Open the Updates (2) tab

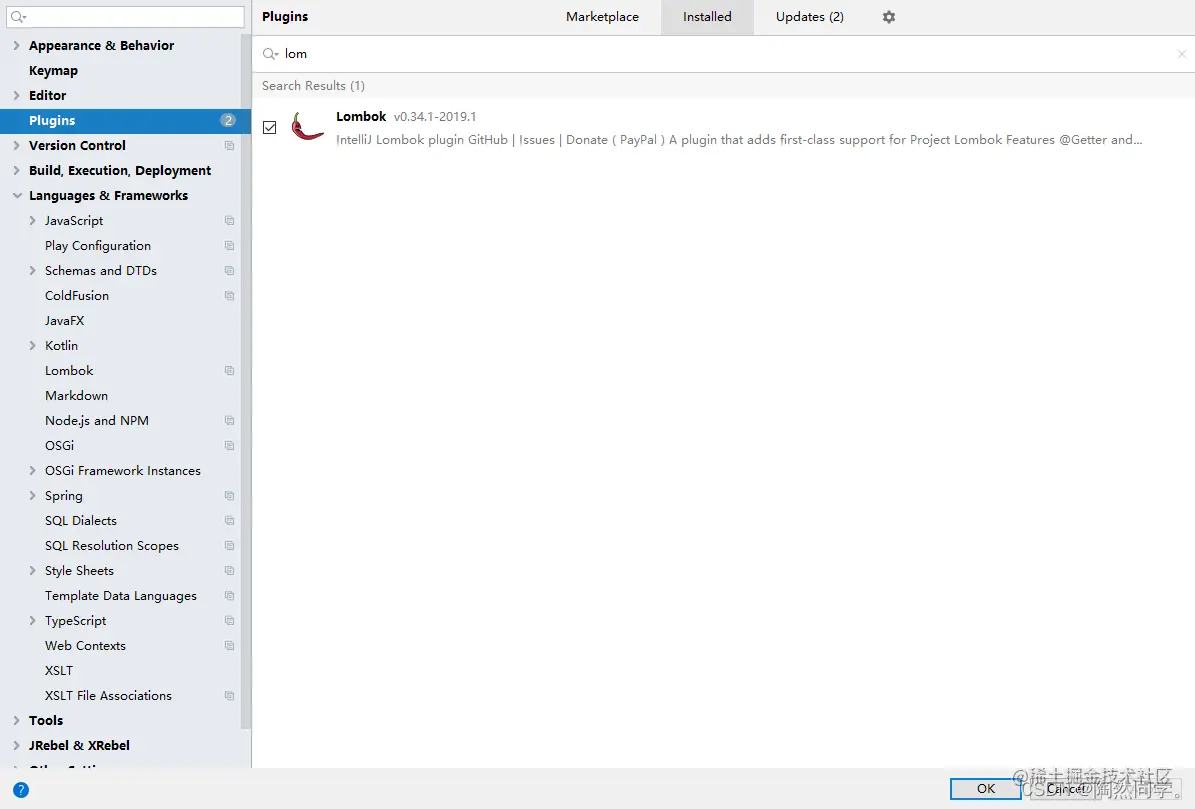pos(809,17)
